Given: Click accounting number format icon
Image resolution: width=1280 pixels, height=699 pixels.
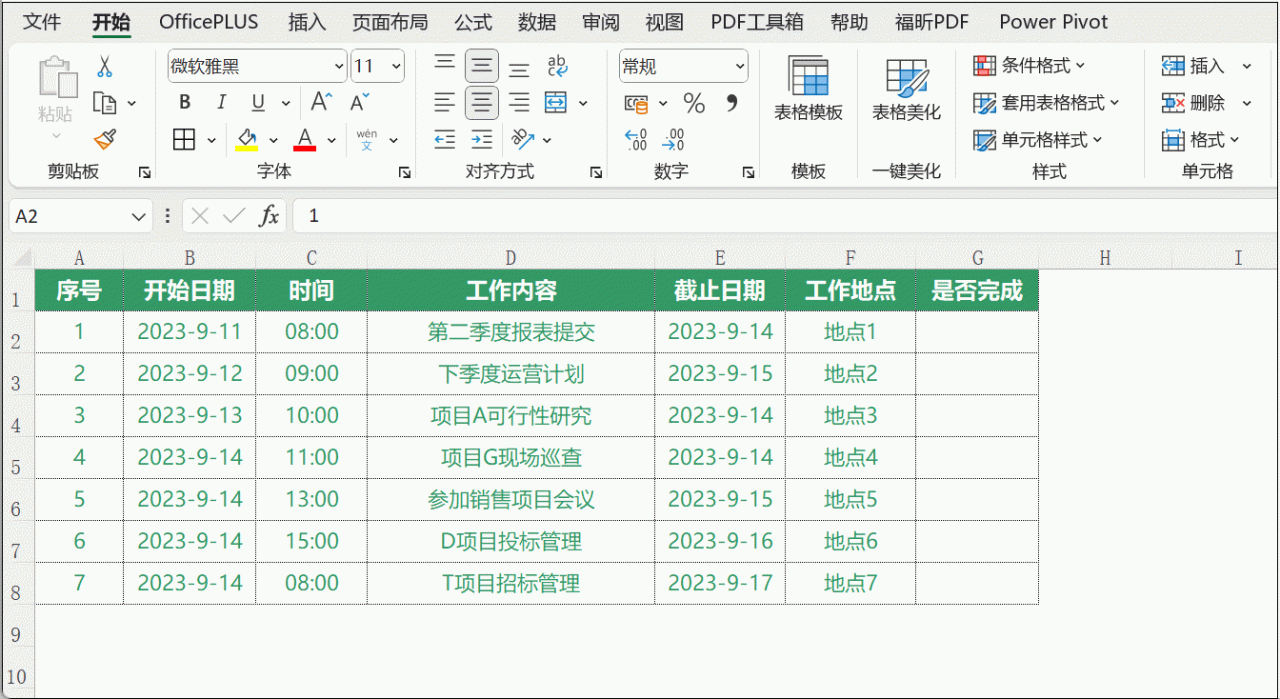Looking at the screenshot, I should 637,103.
